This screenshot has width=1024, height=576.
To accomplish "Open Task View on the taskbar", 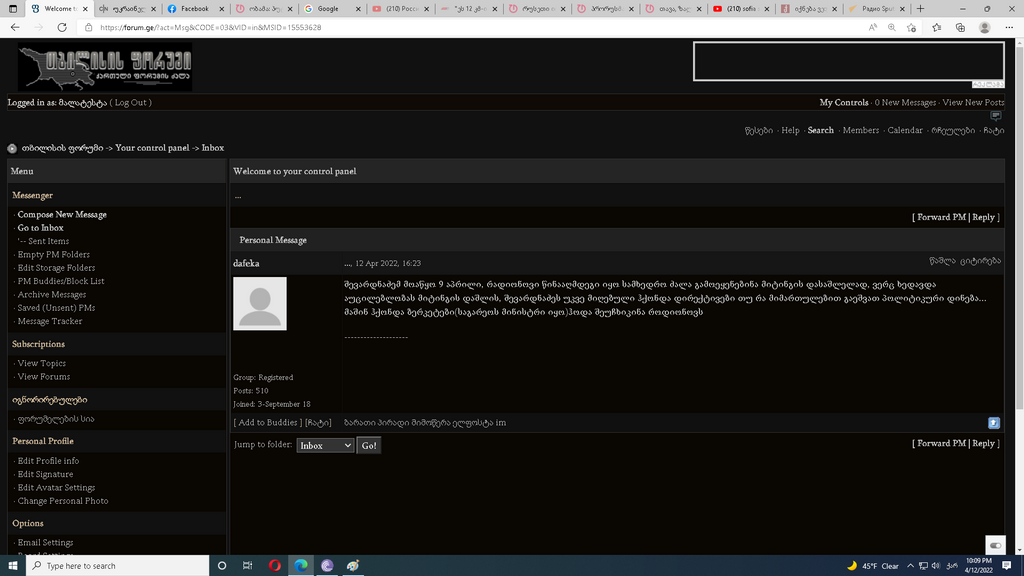I will click(248, 566).
